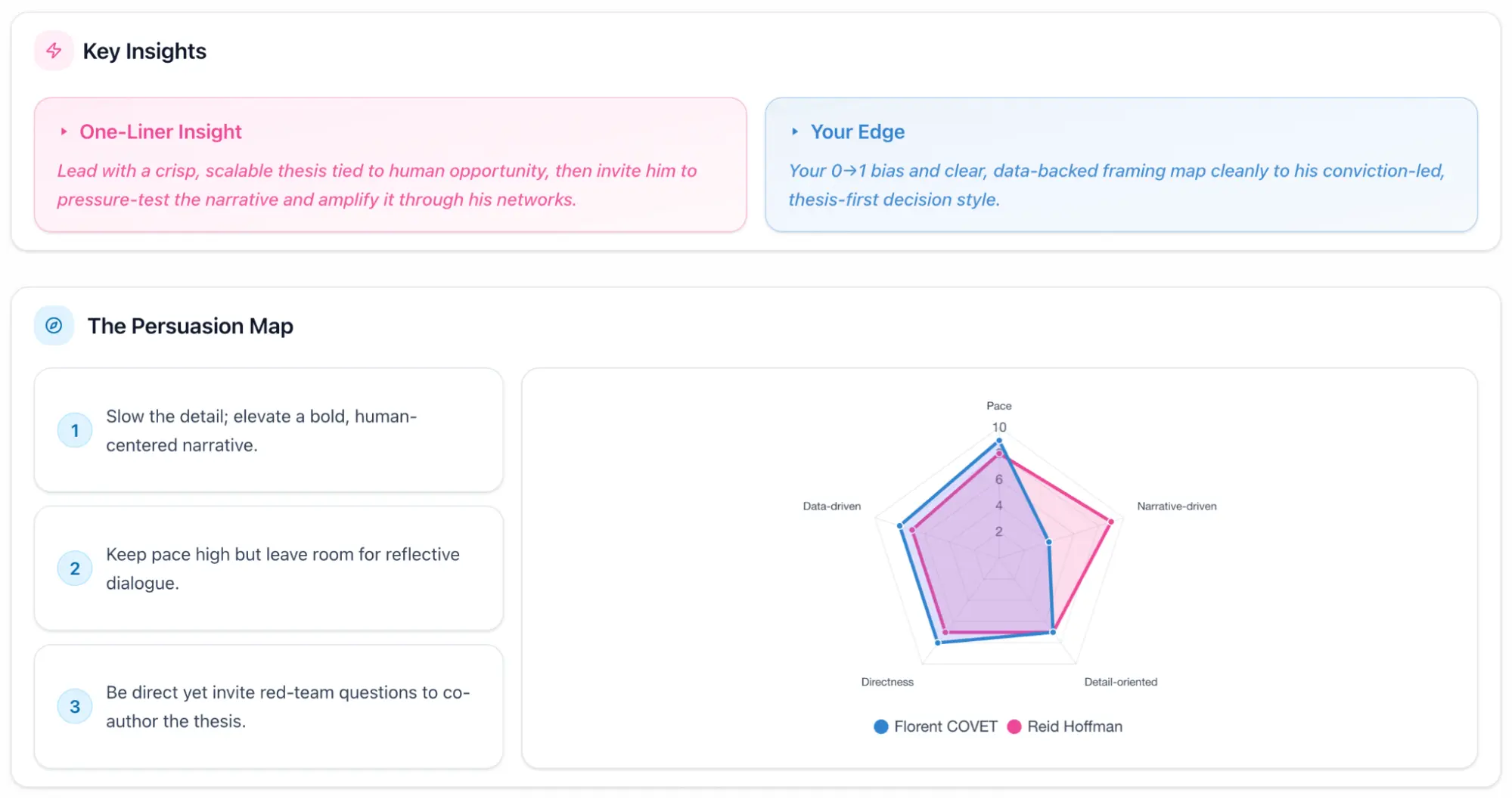Viewport: 1512px width, 799px height.
Task: Click the Detail-oriented axis label
Action: (1120, 682)
